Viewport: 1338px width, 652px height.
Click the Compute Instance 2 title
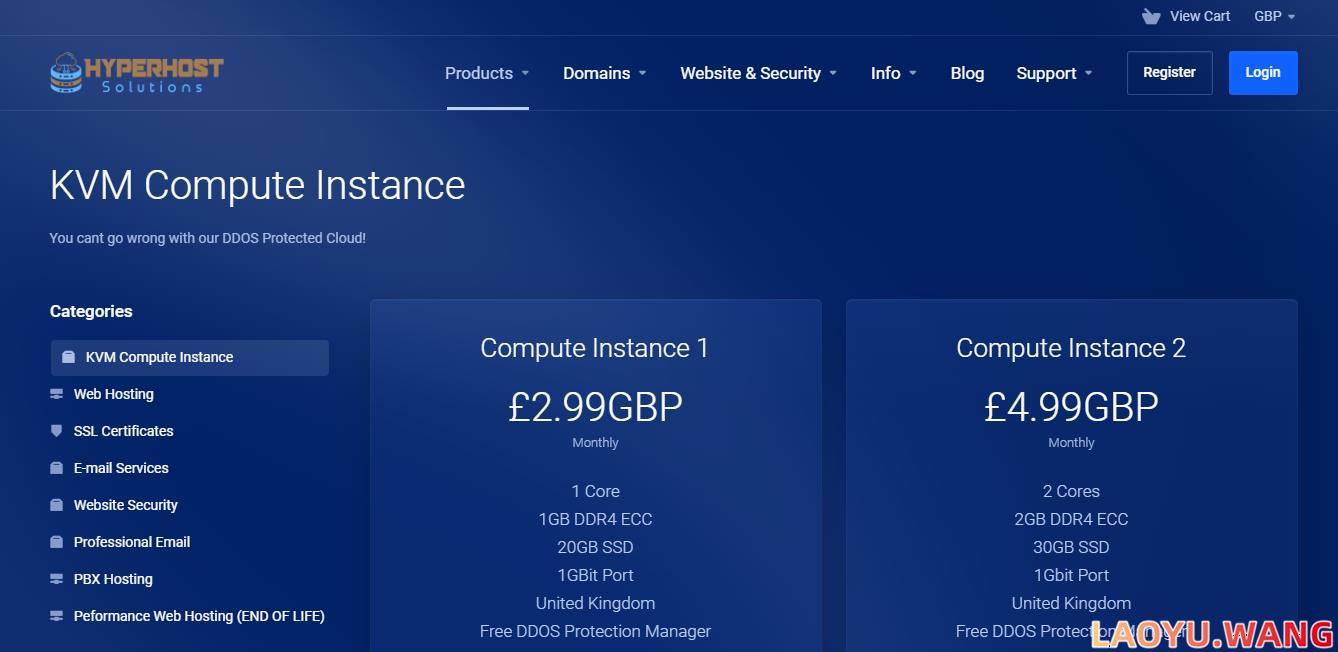[1071, 348]
